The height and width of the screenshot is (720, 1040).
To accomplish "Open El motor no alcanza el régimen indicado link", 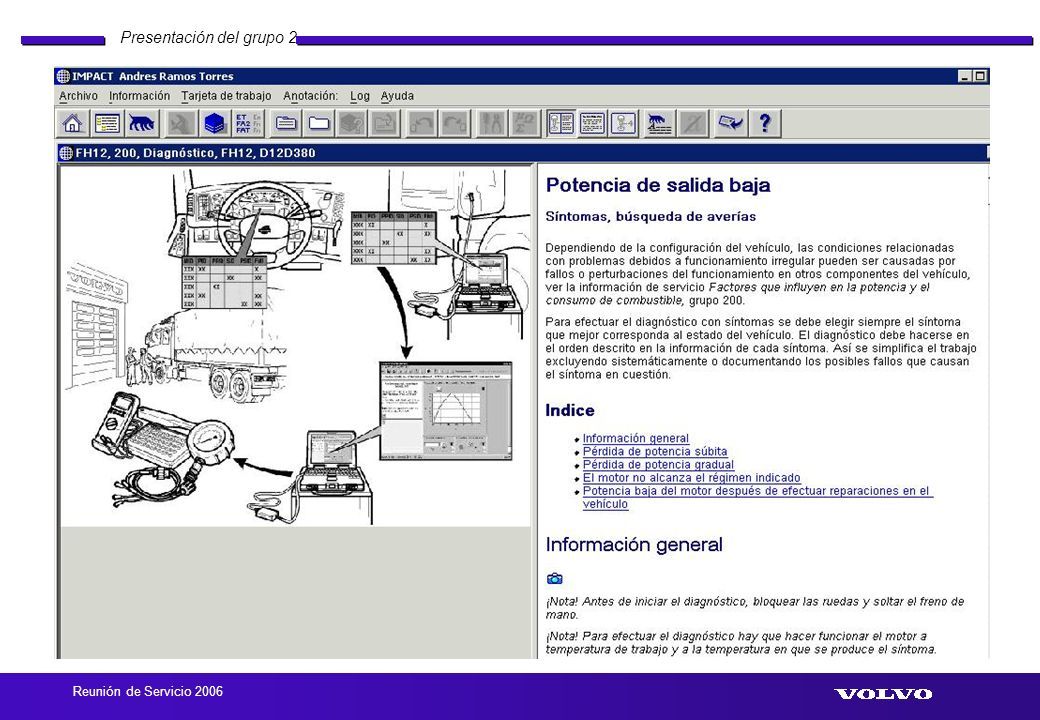I will [x=691, y=478].
